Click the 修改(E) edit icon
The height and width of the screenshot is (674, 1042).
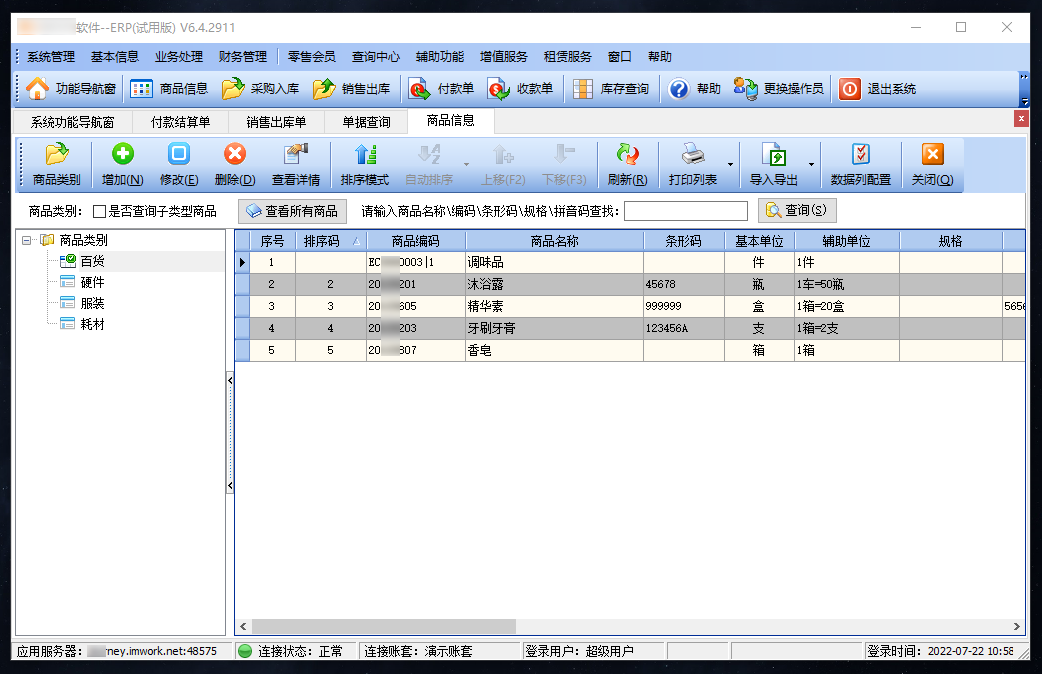click(178, 155)
